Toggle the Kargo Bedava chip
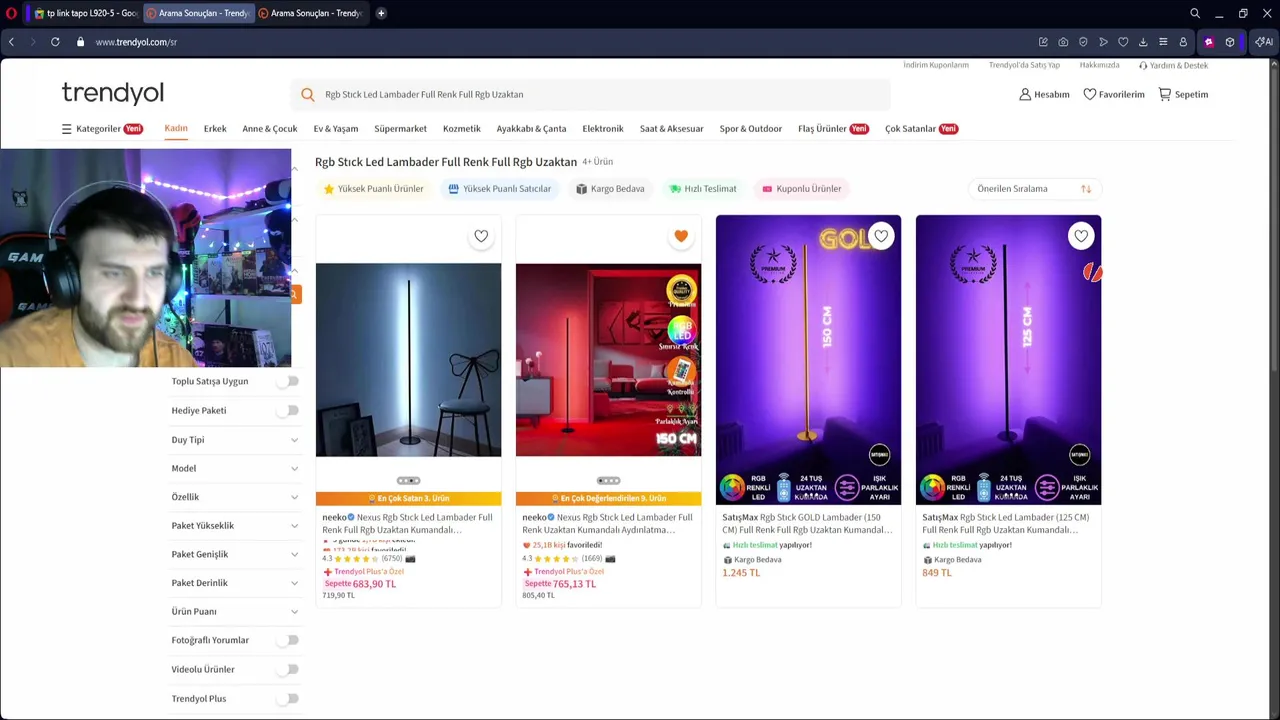 click(610, 188)
